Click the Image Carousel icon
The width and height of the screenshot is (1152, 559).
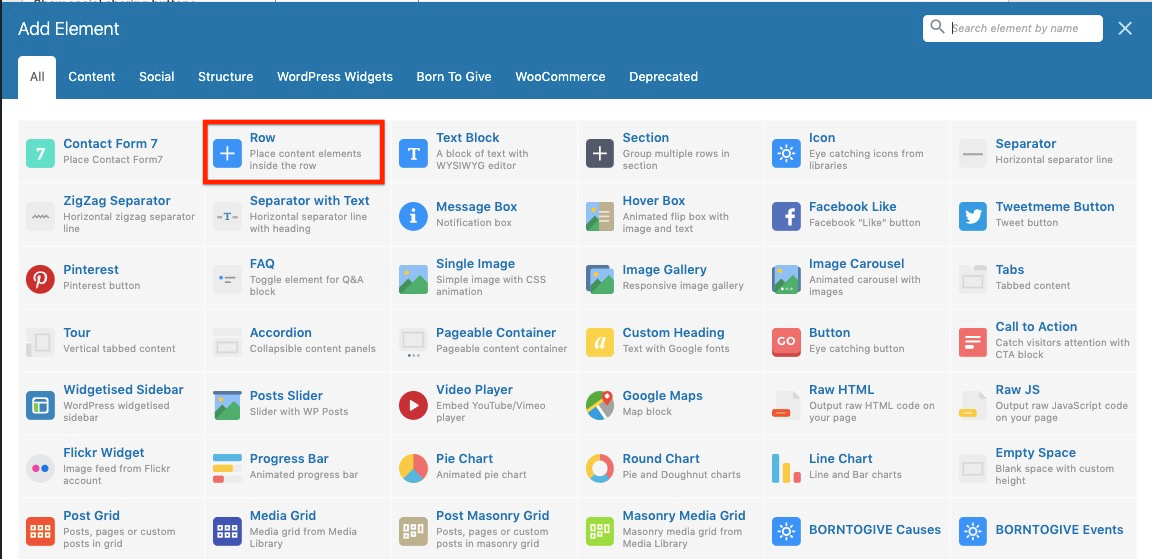click(x=786, y=279)
